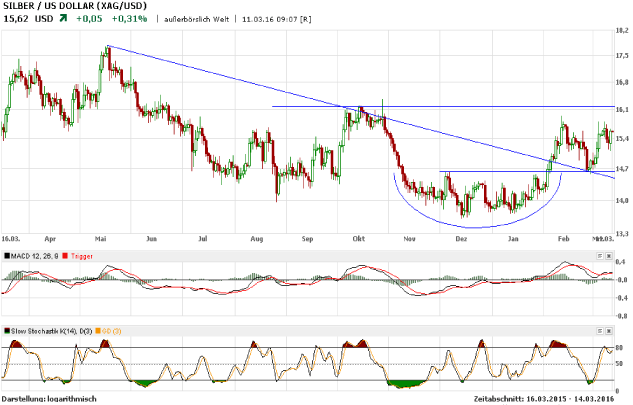Click the bottom of the blue rounding curve
Viewport: 633px width, 405px height.
click(469, 227)
